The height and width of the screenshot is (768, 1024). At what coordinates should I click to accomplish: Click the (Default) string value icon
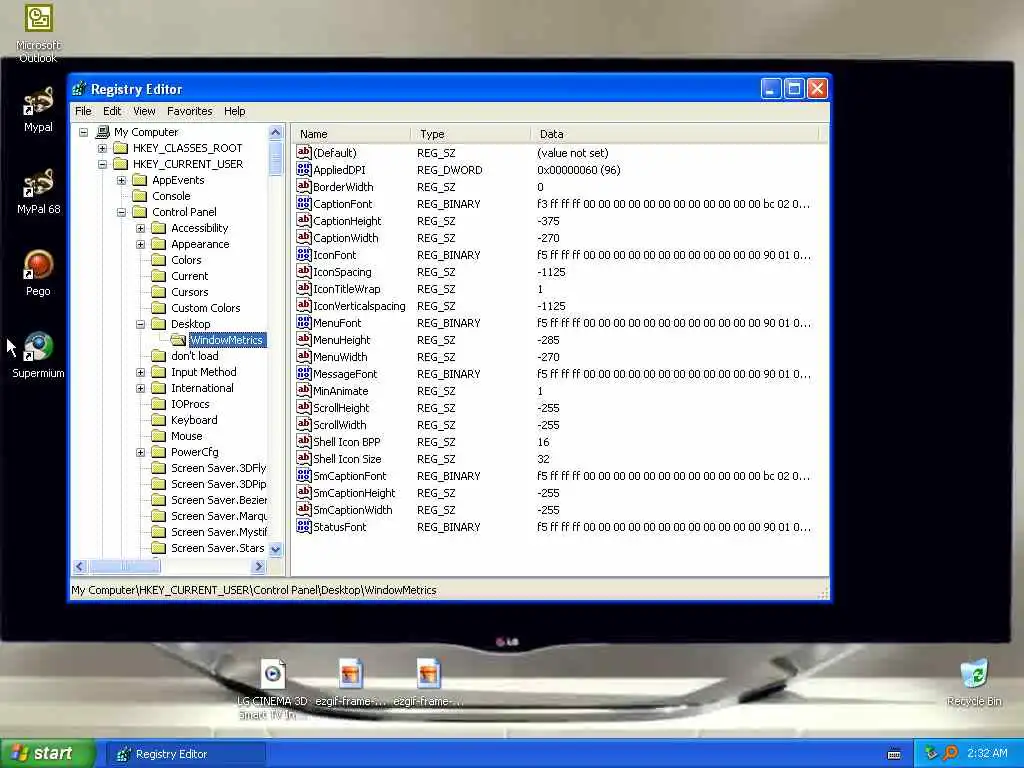click(304, 153)
